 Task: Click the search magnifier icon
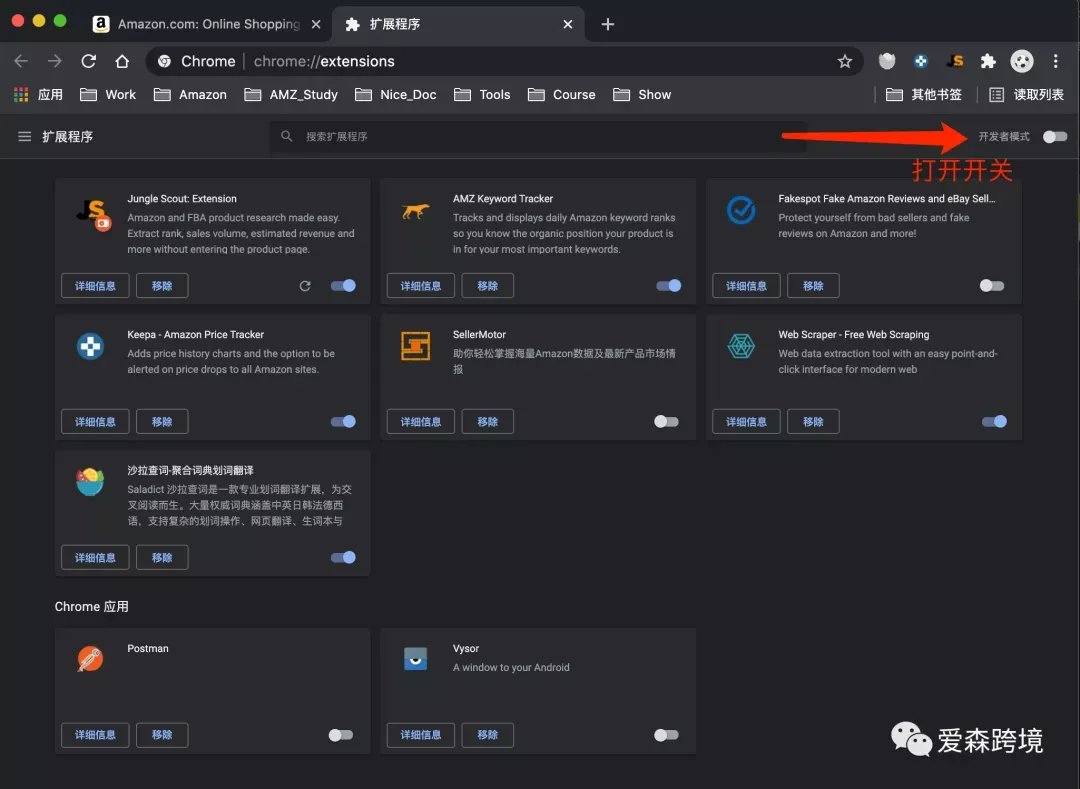287,136
